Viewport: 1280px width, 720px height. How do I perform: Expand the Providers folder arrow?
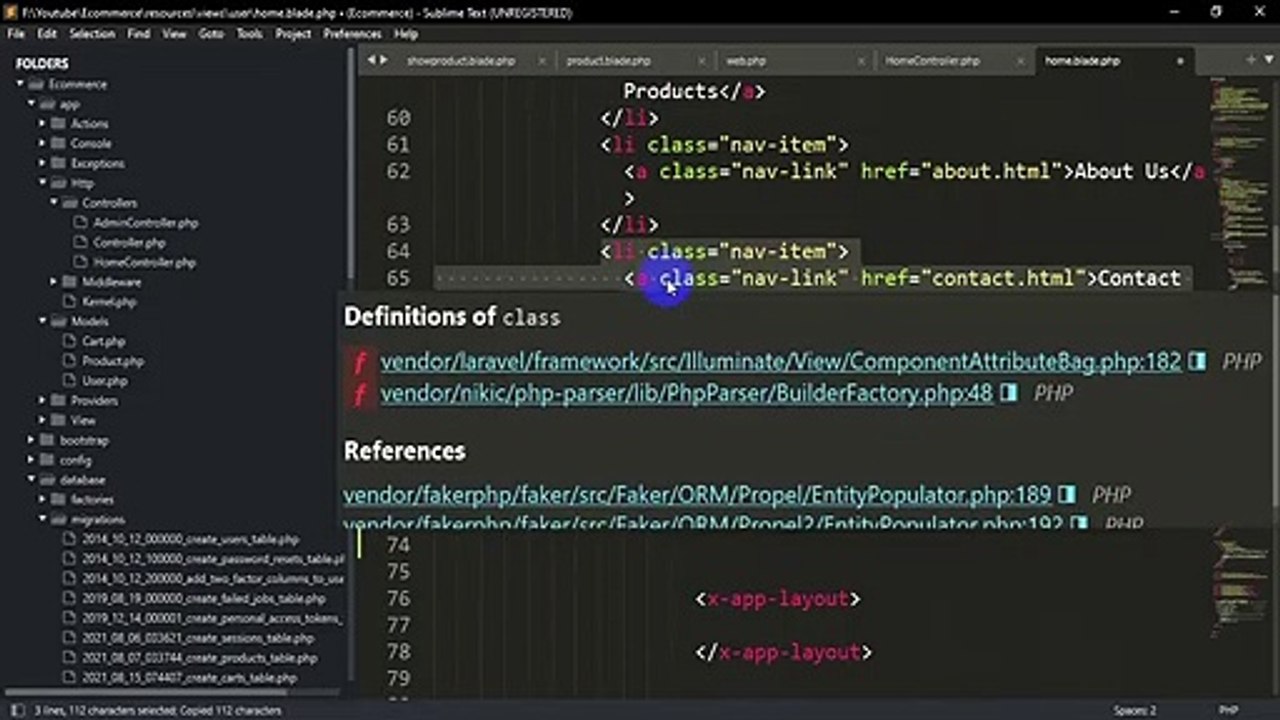(x=43, y=401)
